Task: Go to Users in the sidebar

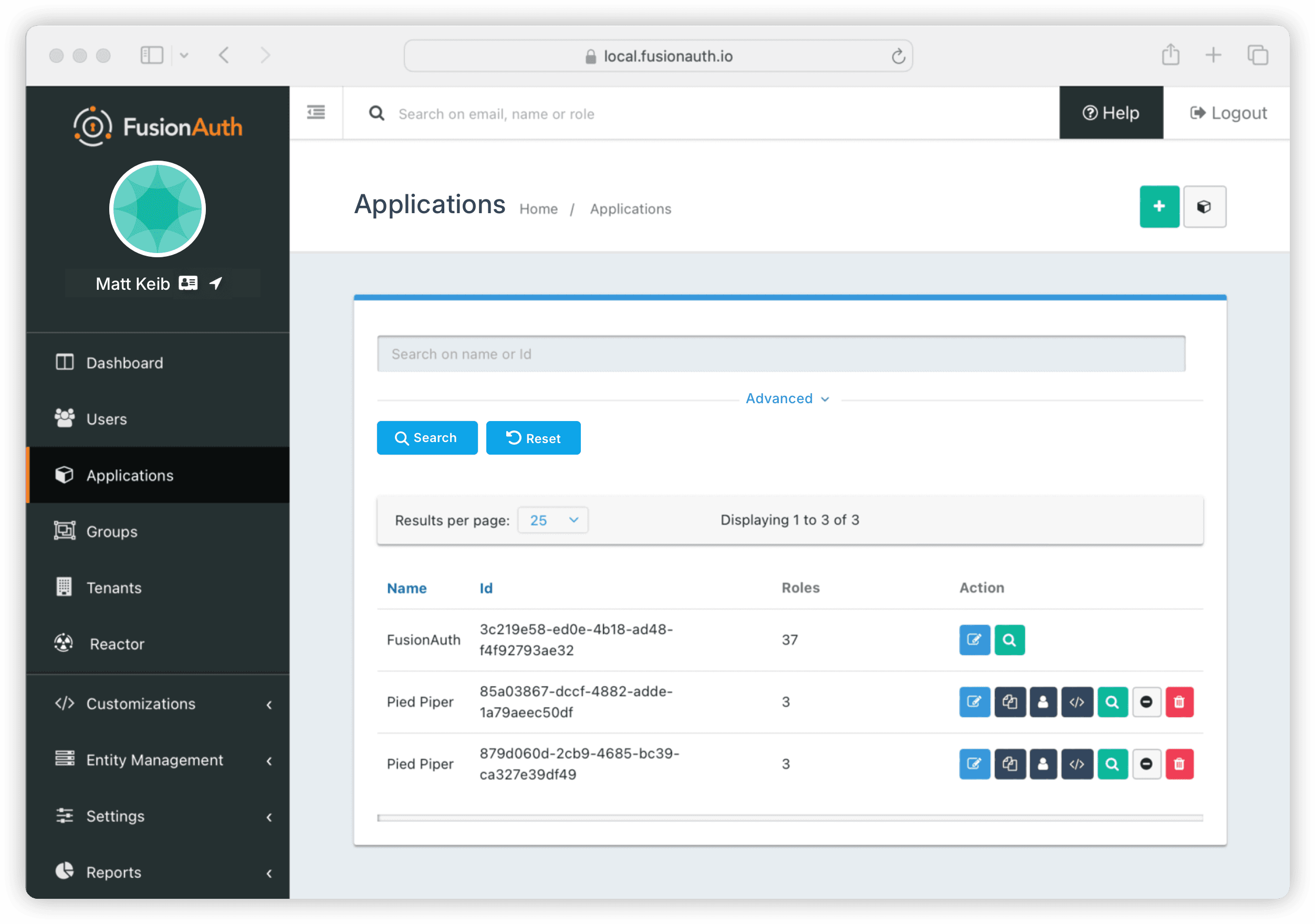Action: pyautogui.click(x=158, y=419)
